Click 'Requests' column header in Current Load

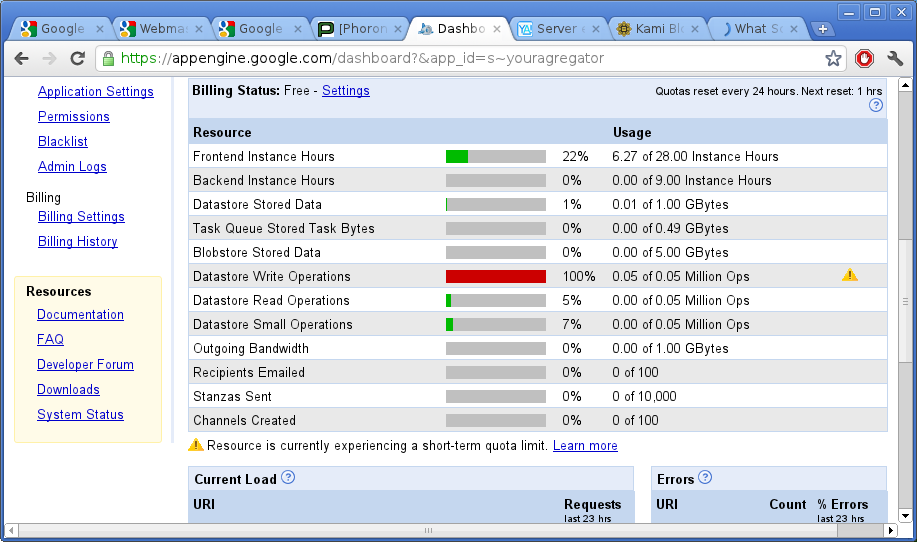point(592,505)
